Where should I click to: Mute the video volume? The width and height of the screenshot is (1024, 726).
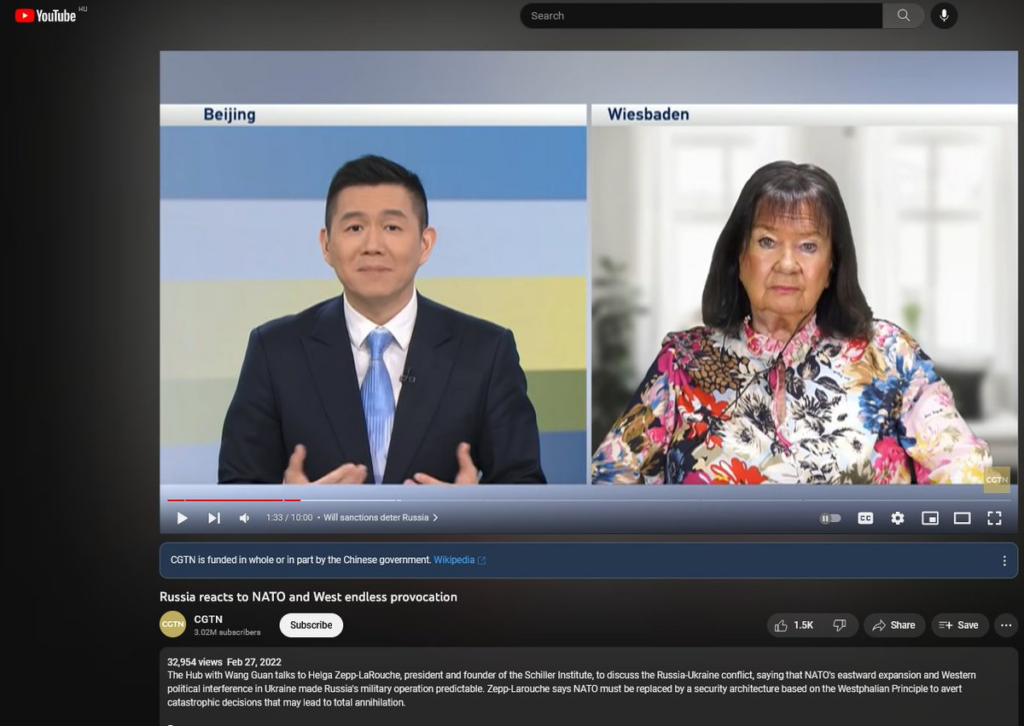244,518
